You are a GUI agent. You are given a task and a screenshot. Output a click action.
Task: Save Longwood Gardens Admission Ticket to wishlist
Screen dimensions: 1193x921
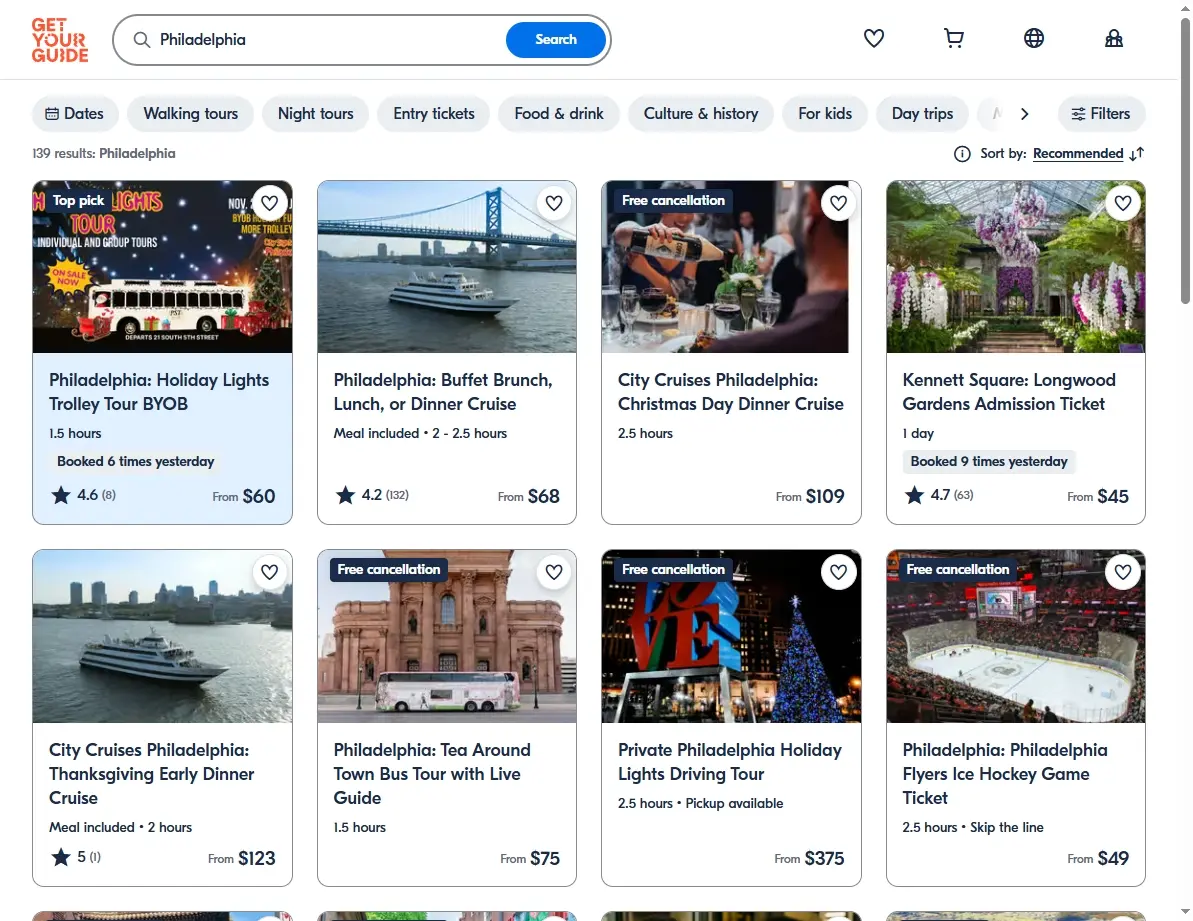pyautogui.click(x=1123, y=203)
